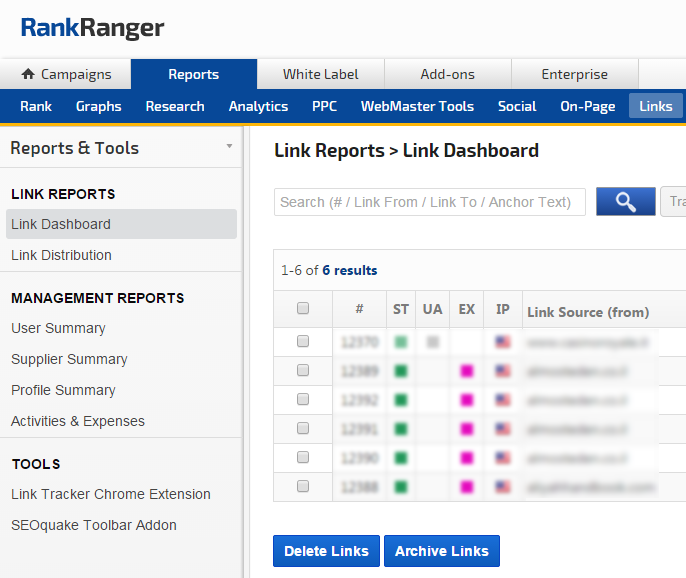Sort by the Link Source (from) column
The image size is (686, 578).
click(588, 312)
